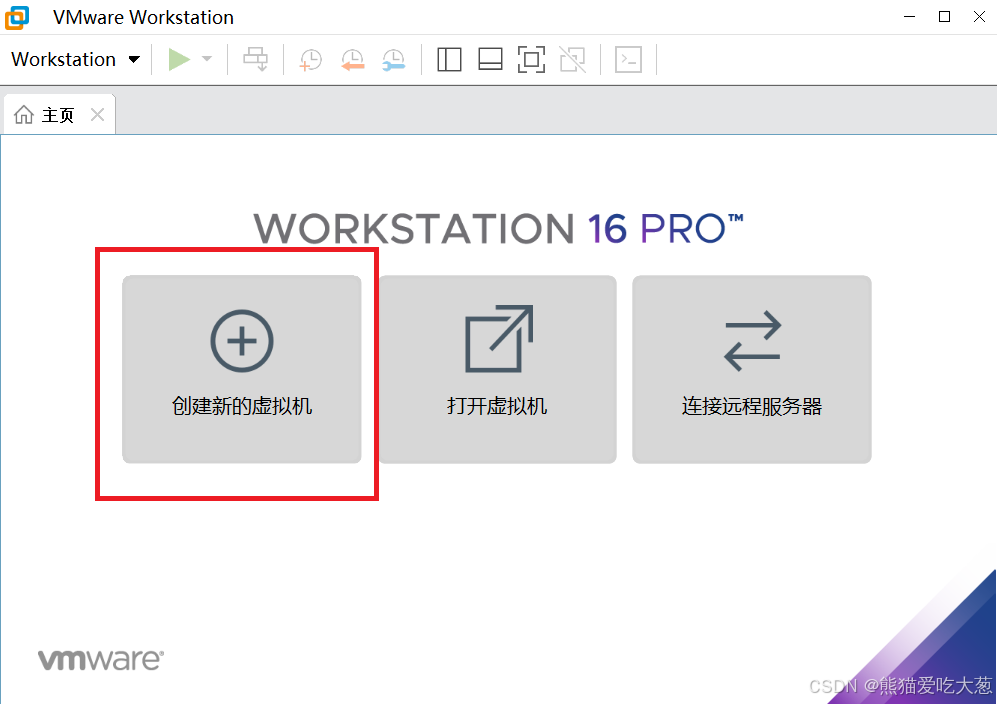Click 创建新的虚拟机 to create a VM
The height and width of the screenshot is (704, 997).
(x=241, y=370)
